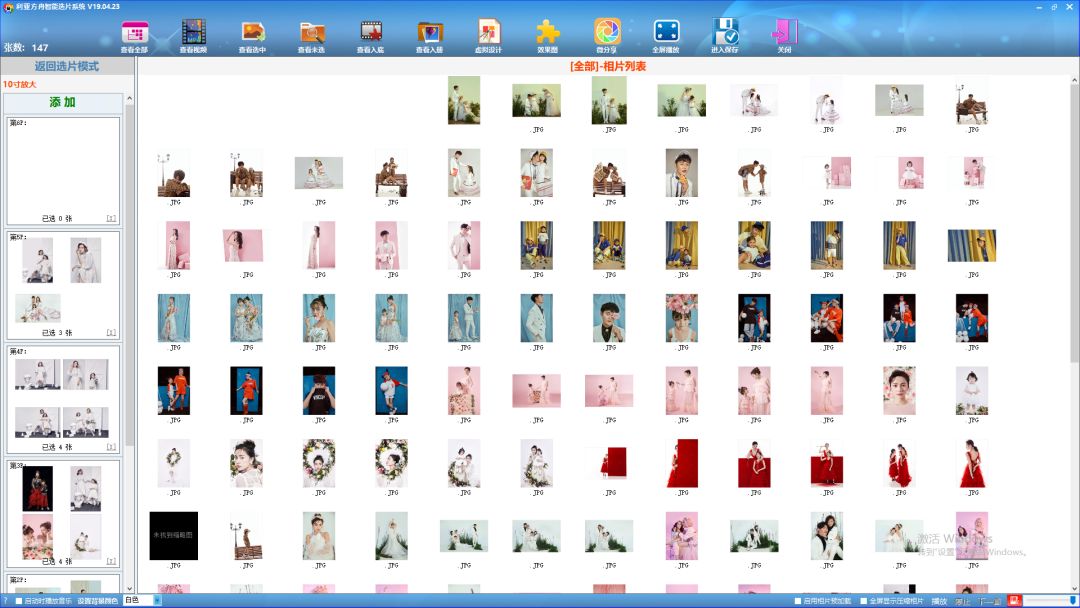Click the 已选 0 张 text
This screenshot has height=608, width=1080.
[x=57, y=218]
